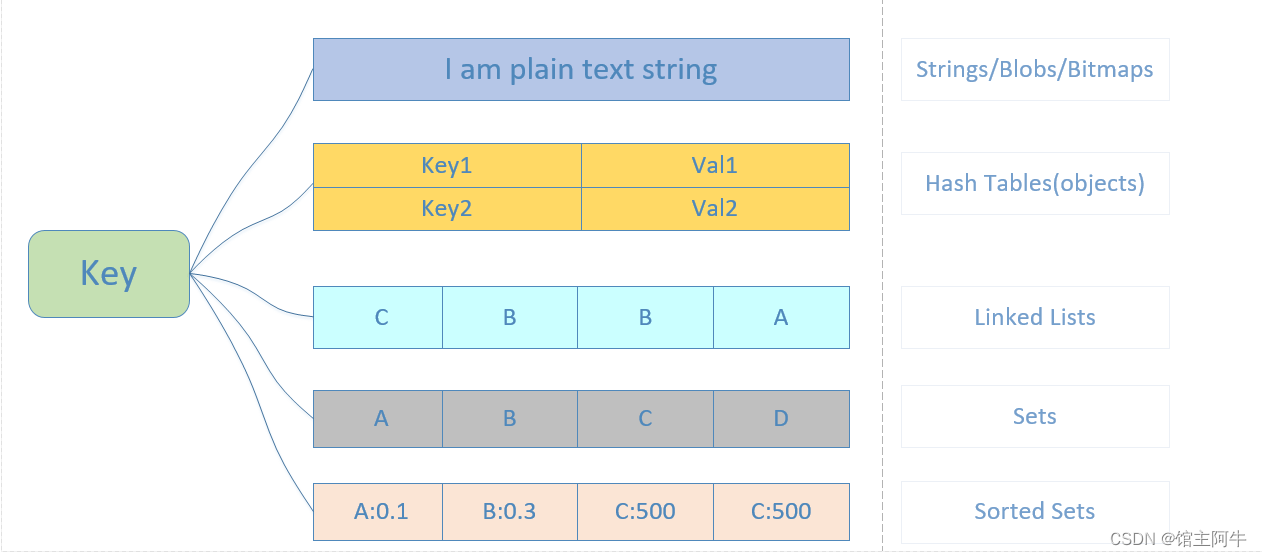This screenshot has height=557, width=1262.
Task: Click the Key1 cell in hash table
Action: point(447,165)
